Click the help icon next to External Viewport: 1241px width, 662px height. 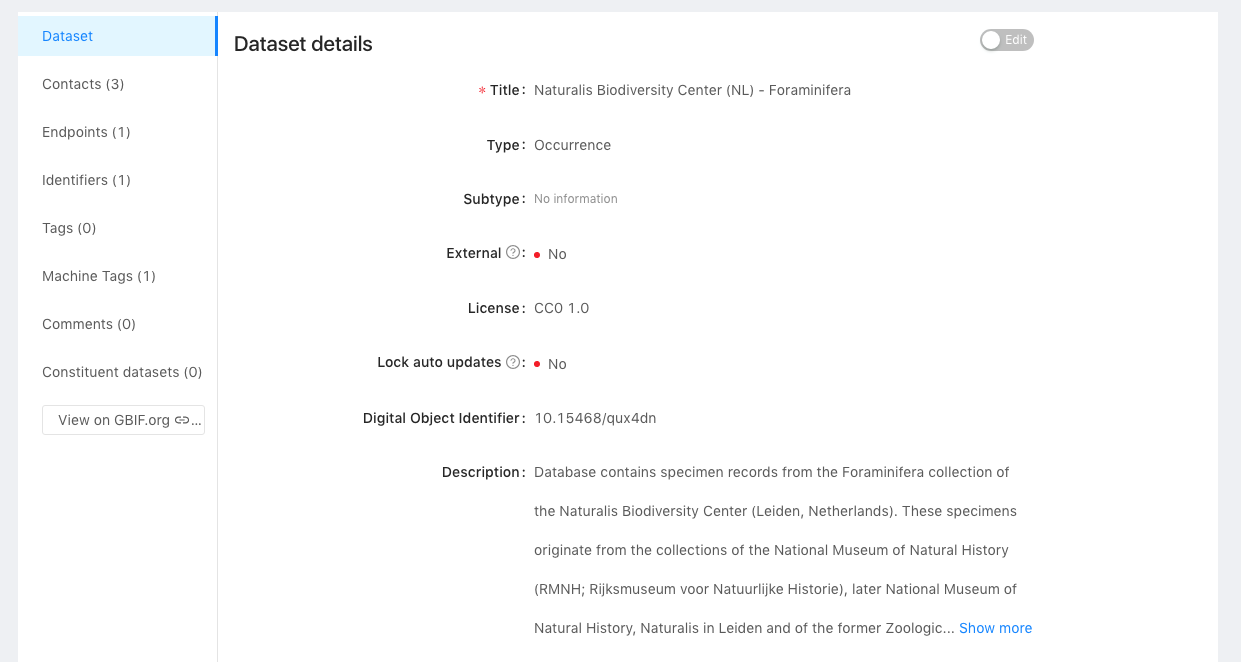[513, 252]
